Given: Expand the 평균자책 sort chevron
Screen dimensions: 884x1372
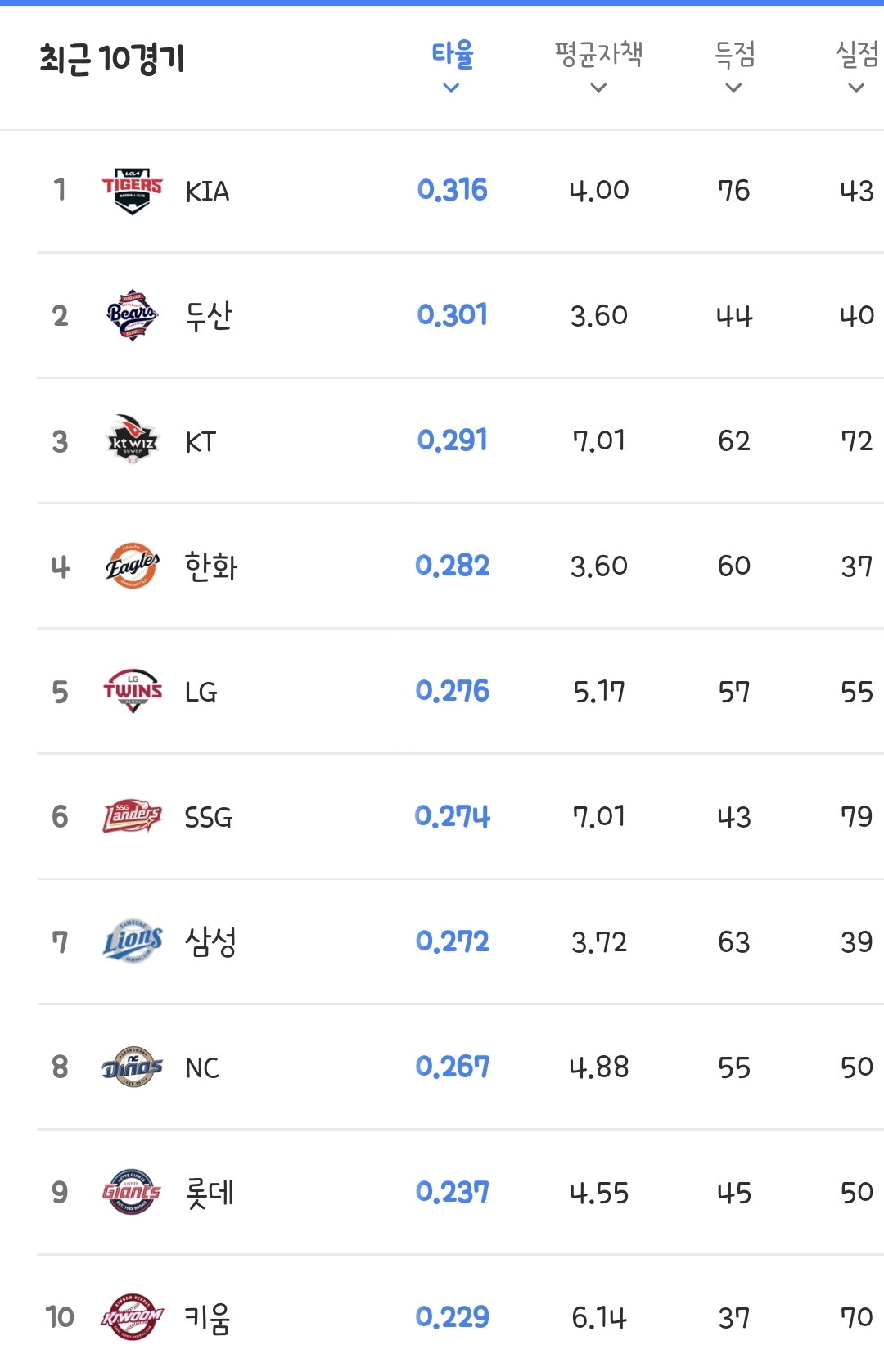Looking at the screenshot, I should 598,88.
